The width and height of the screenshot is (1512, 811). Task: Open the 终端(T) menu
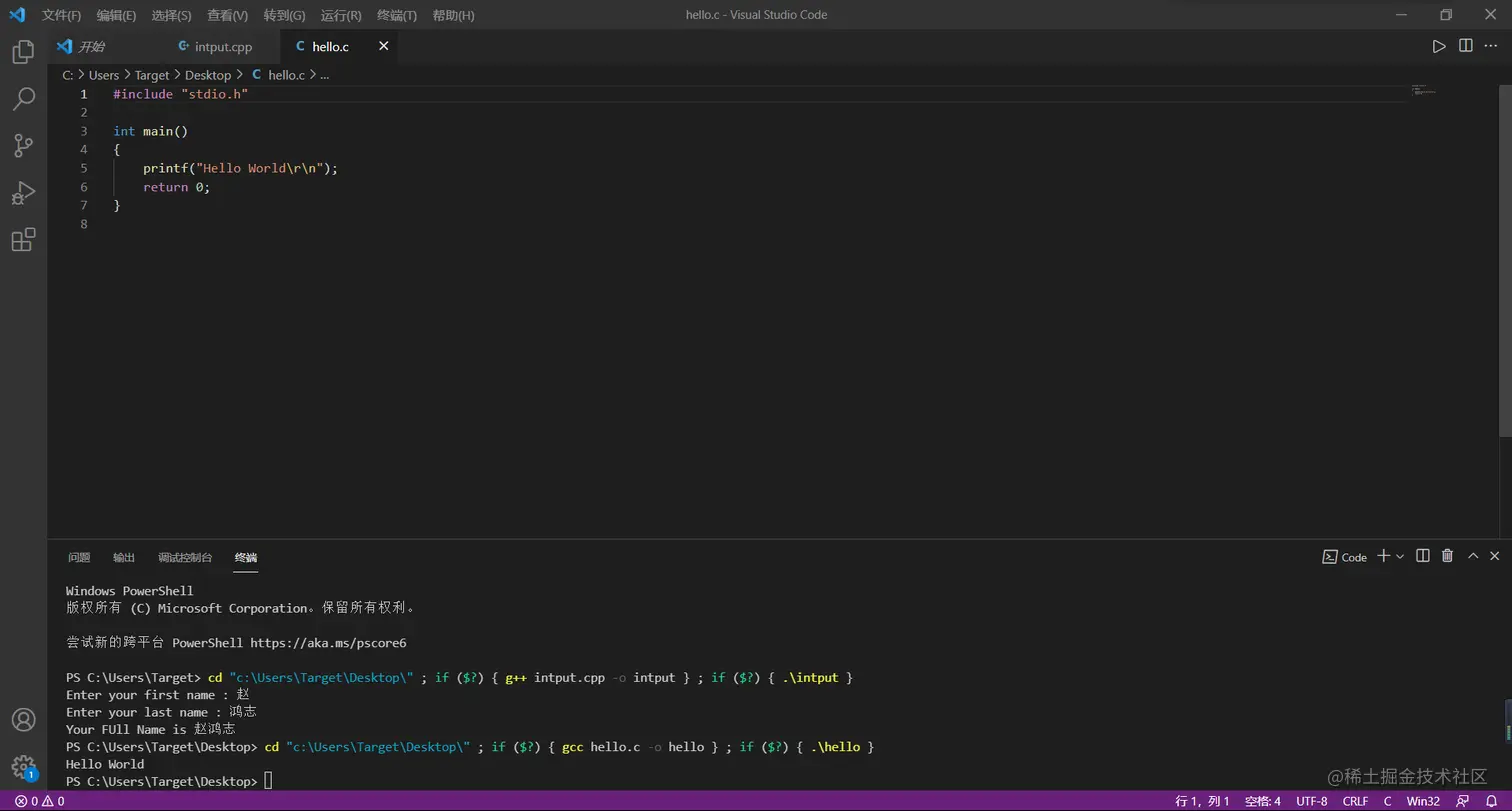[x=397, y=15]
